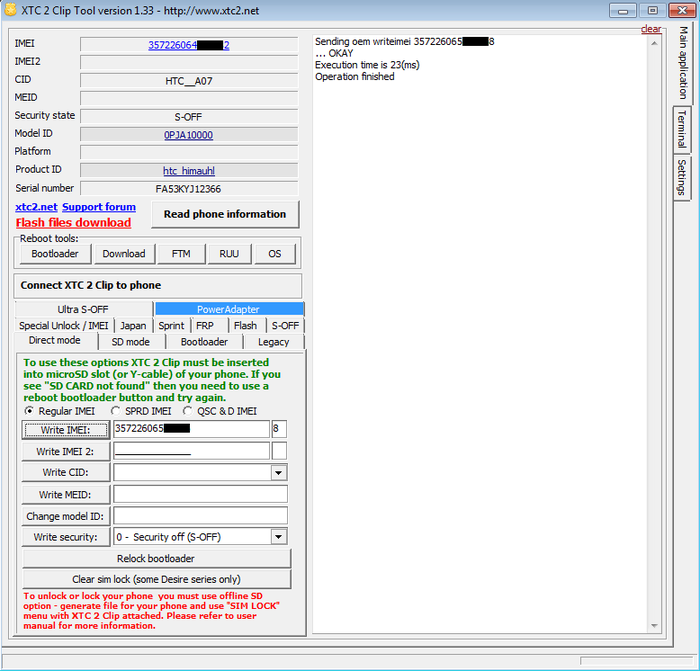Clear the log using the clear link
Viewport: 700px width, 671px height.
click(x=651, y=29)
